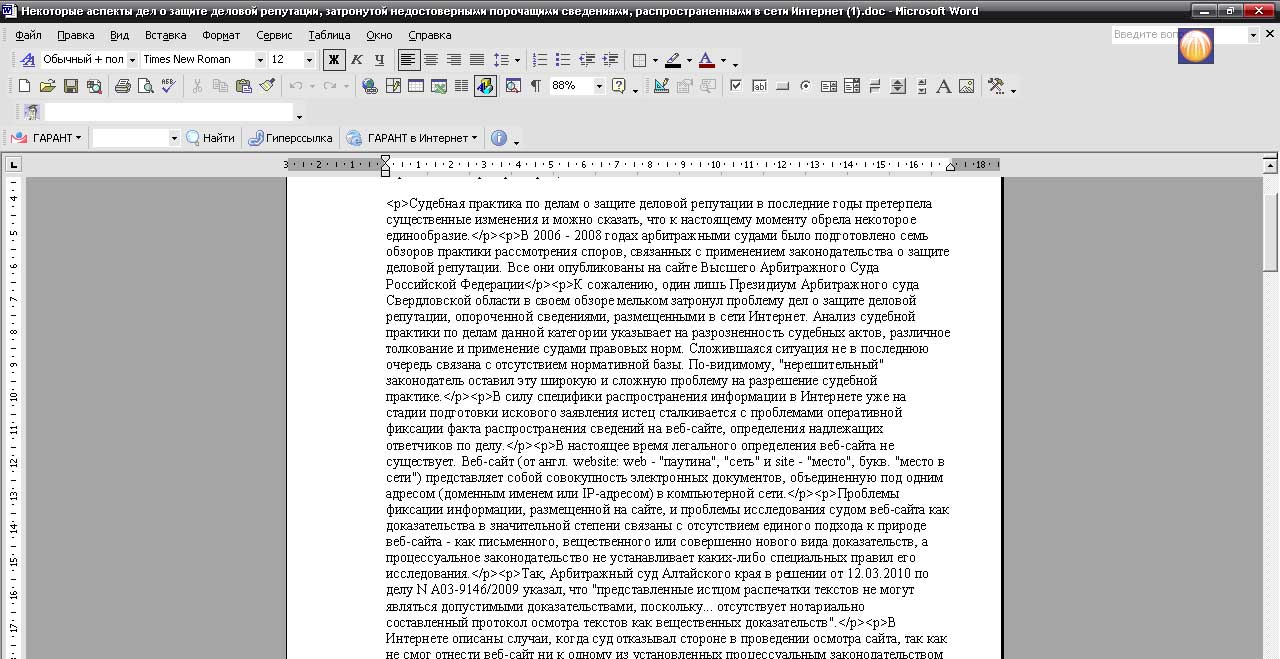Align text to the left
1280x659 pixels.
(408, 60)
